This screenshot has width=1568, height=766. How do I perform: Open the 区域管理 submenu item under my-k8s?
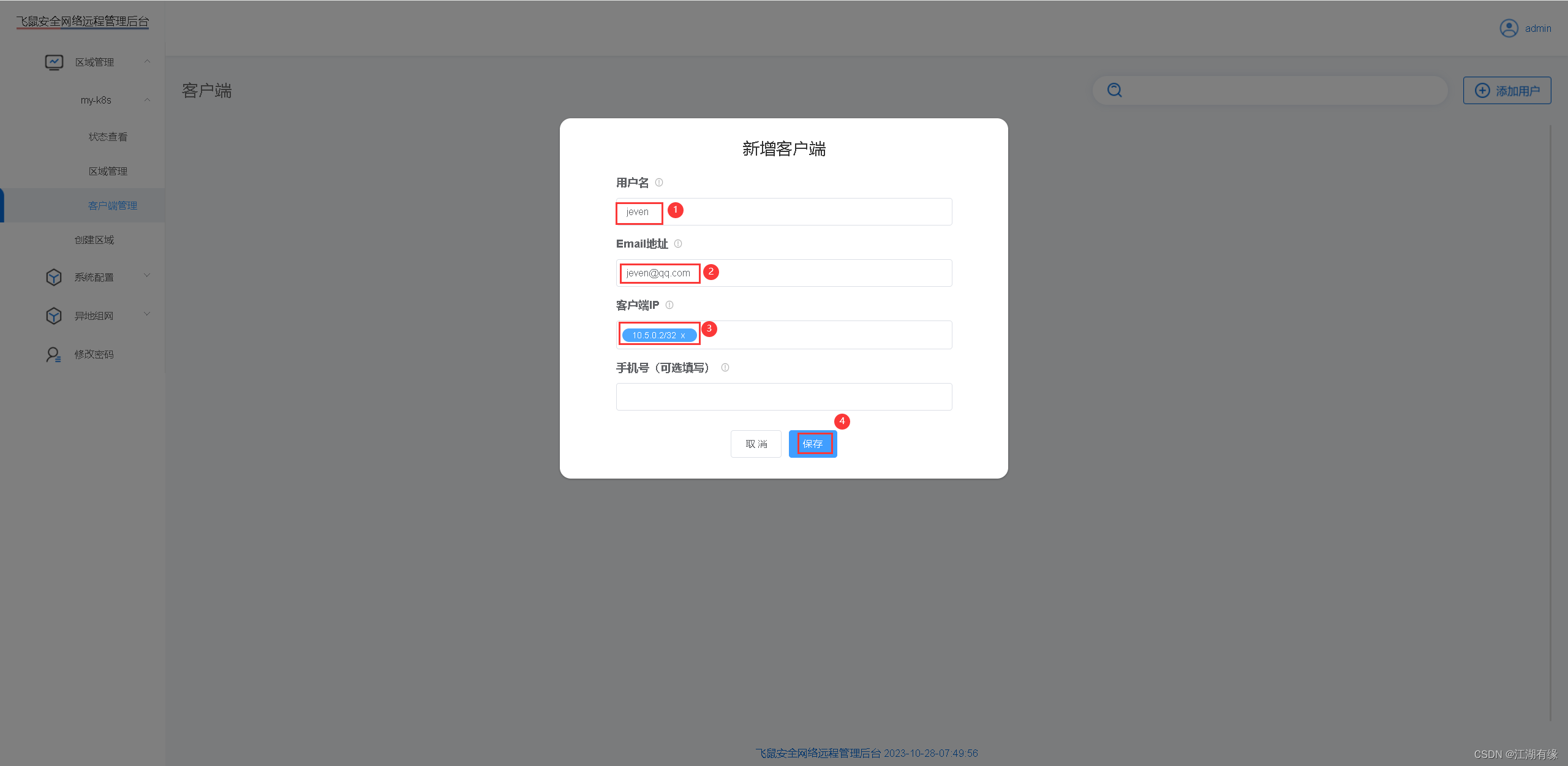(x=108, y=171)
